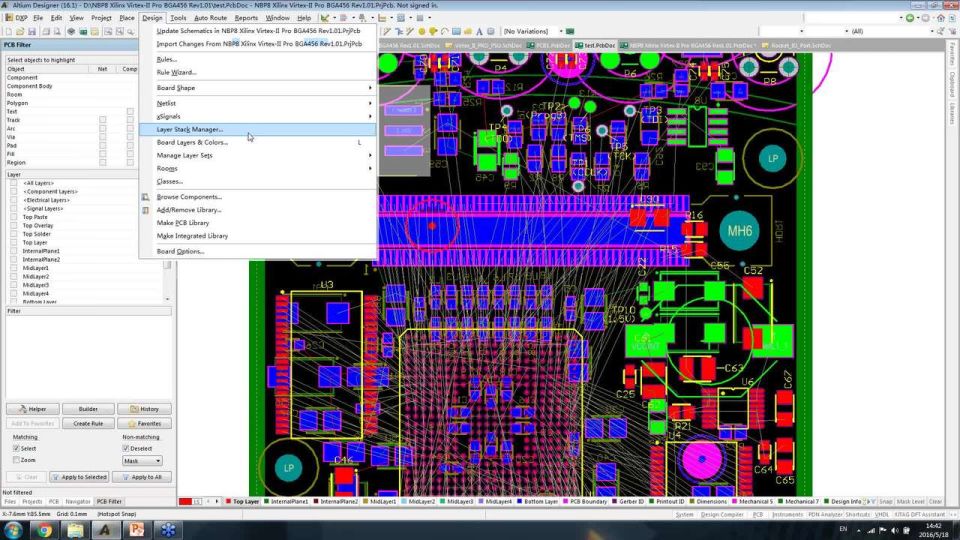Click the History button
The width and height of the screenshot is (960, 540).
[x=144, y=409]
